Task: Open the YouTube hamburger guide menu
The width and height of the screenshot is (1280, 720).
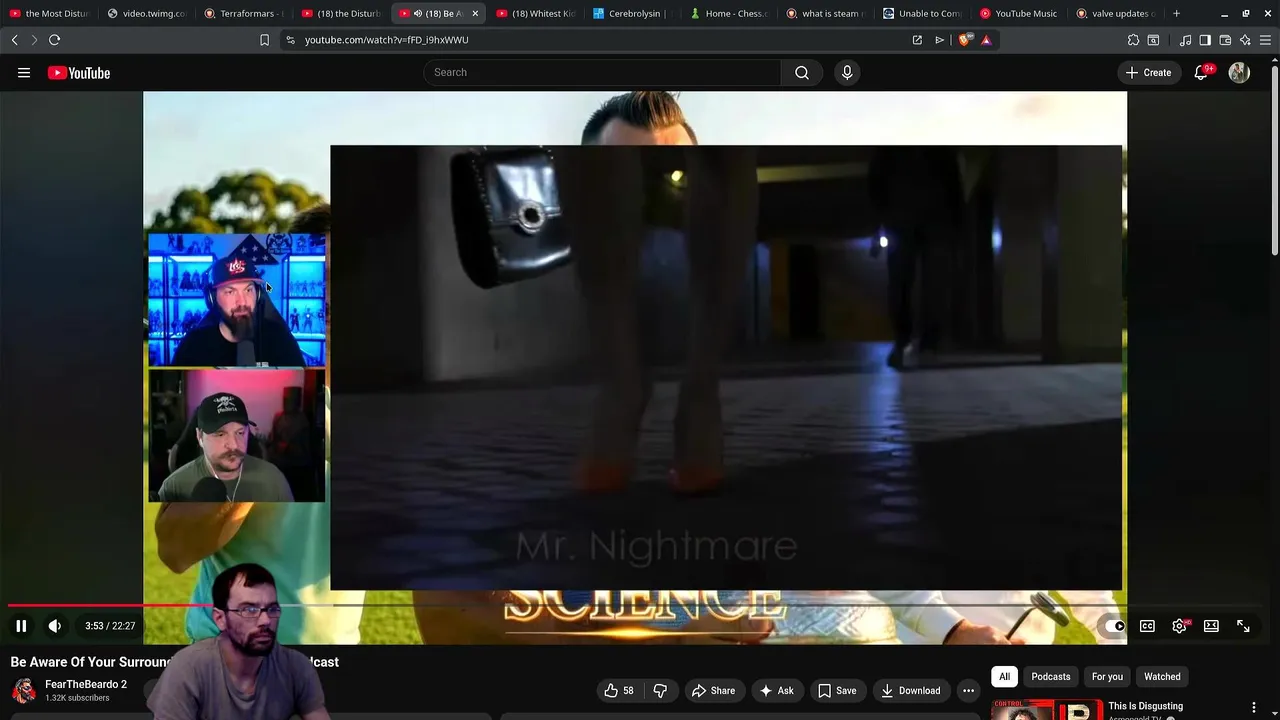Action: (x=24, y=73)
